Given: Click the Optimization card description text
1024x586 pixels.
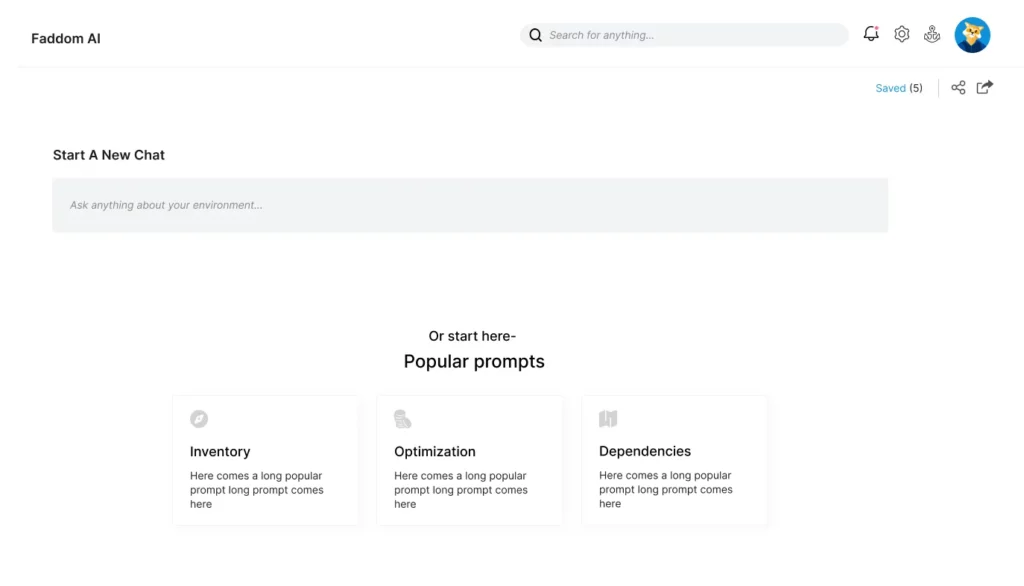Looking at the screenshot, I should coord(461,490).
